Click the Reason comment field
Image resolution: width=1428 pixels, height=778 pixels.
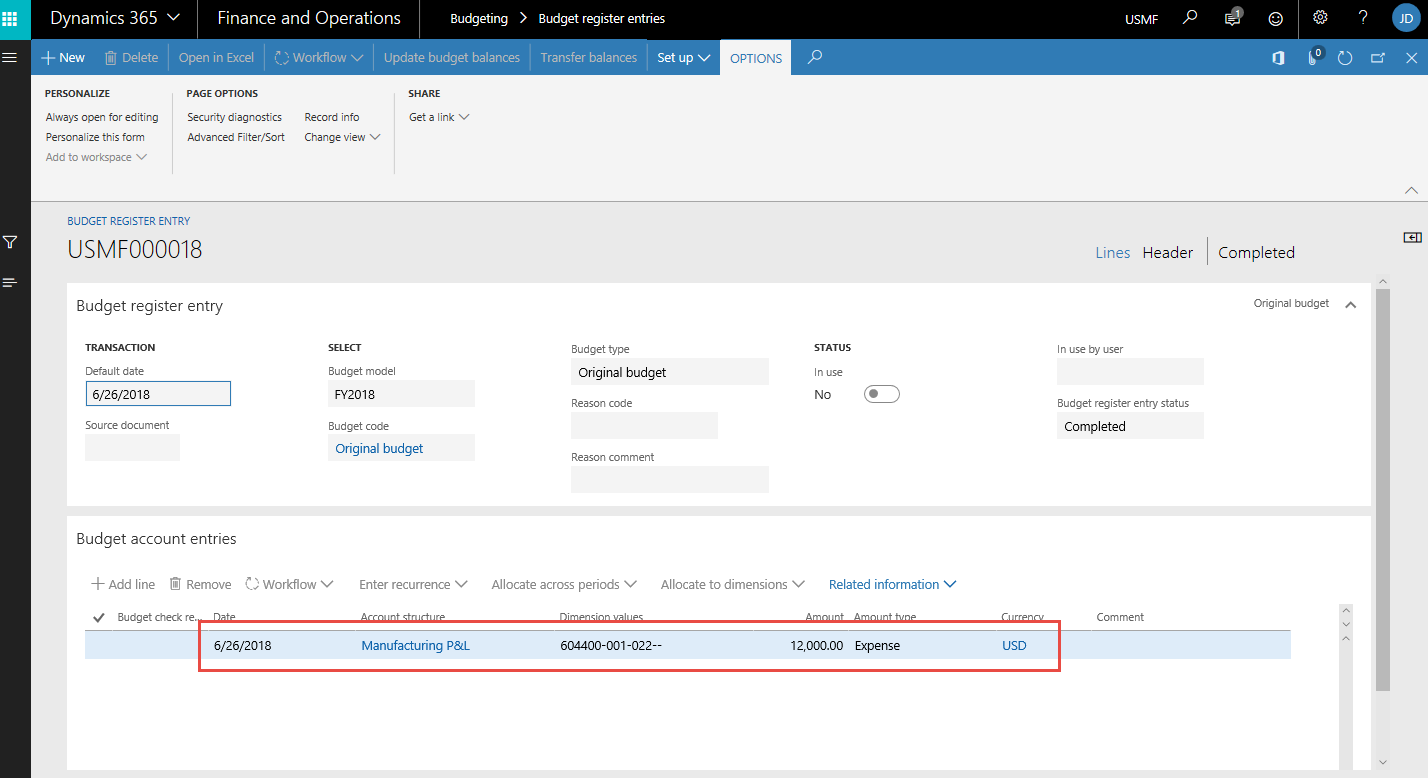coord(670,480)
